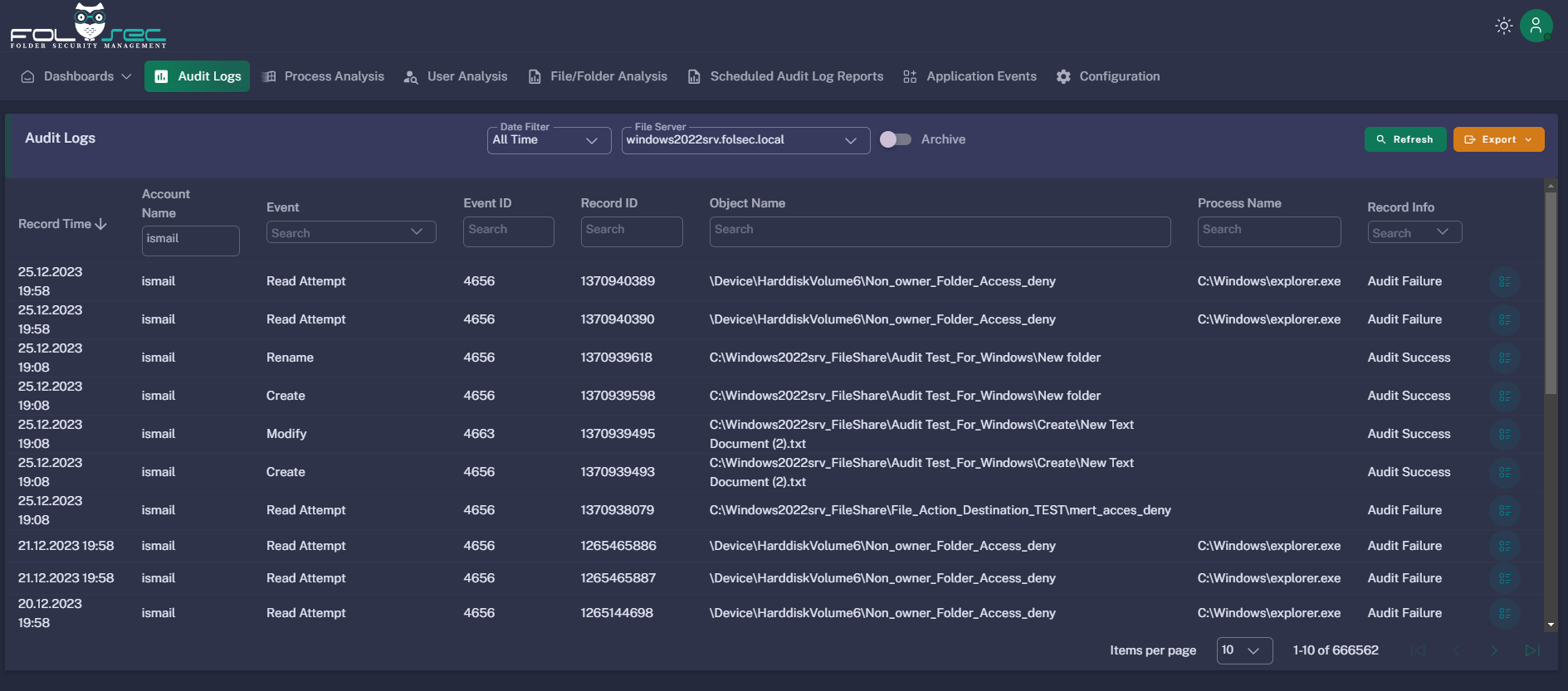Open details for record 1370939598

1504,397
